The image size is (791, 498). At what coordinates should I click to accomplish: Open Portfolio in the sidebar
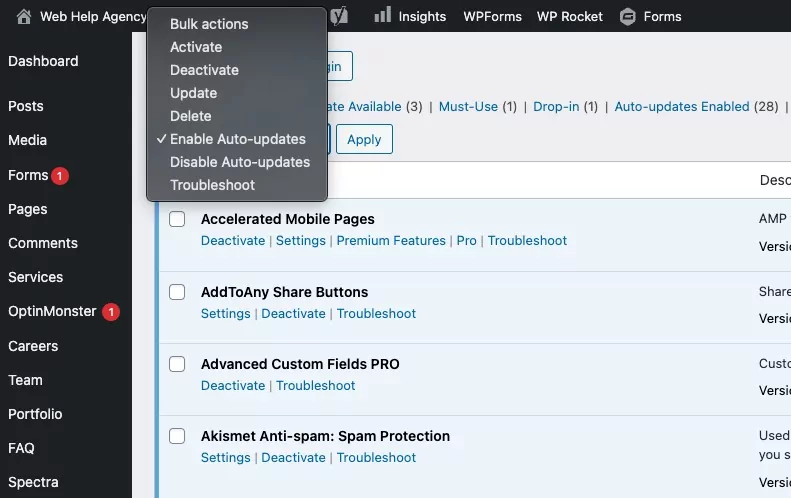(35, 414)
